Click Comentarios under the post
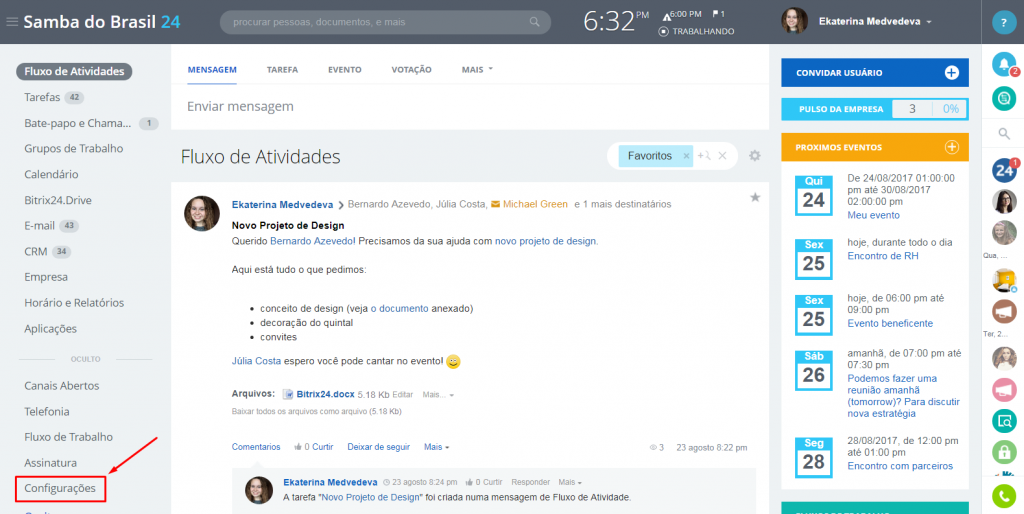The height and width of the screenshot is (514, 1024). (256, 447)
